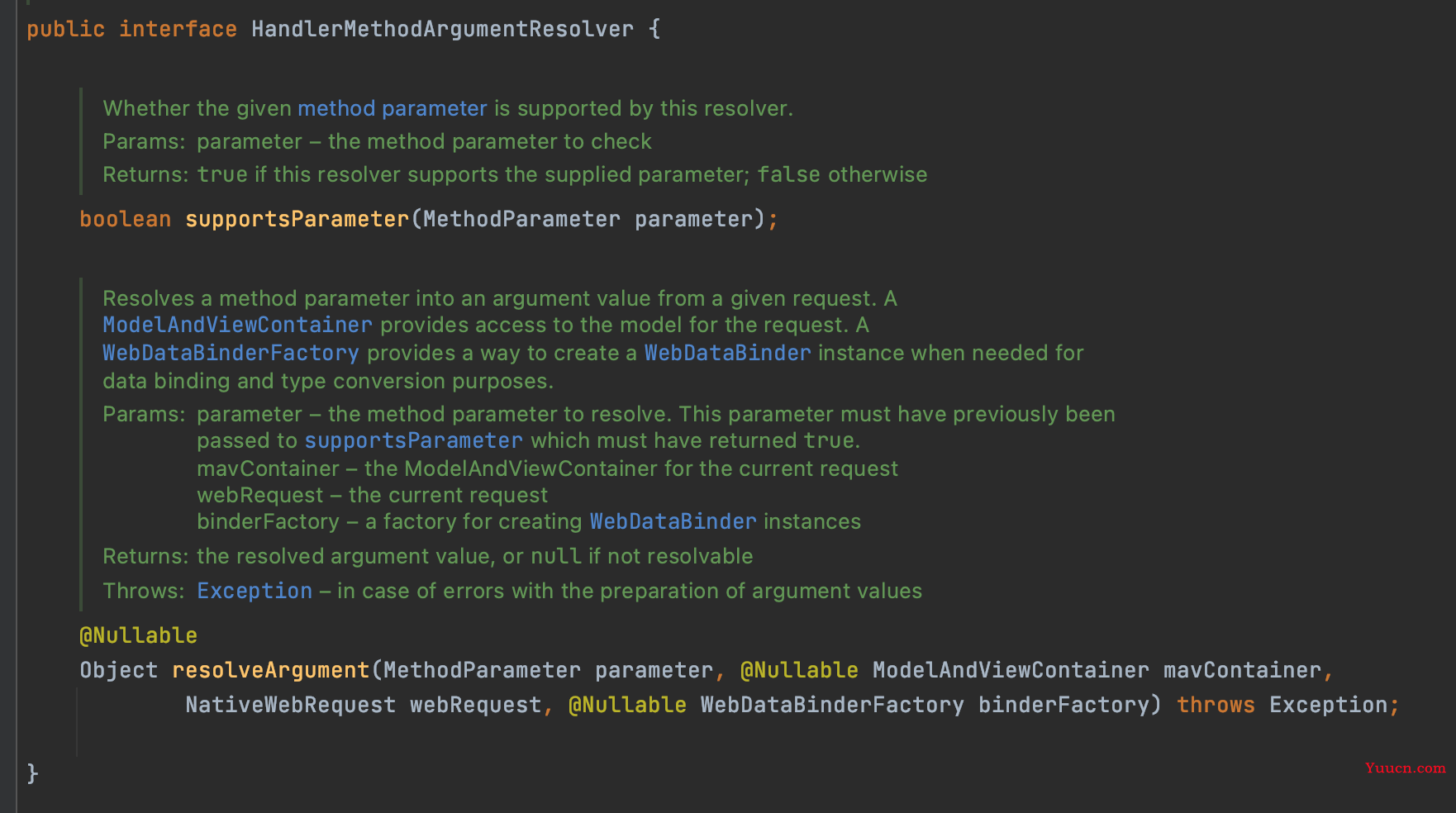The image size is (1456, 813).
Task: Select the HandlerMethodArgumentResolver interface name
Action: pos(443,29)
